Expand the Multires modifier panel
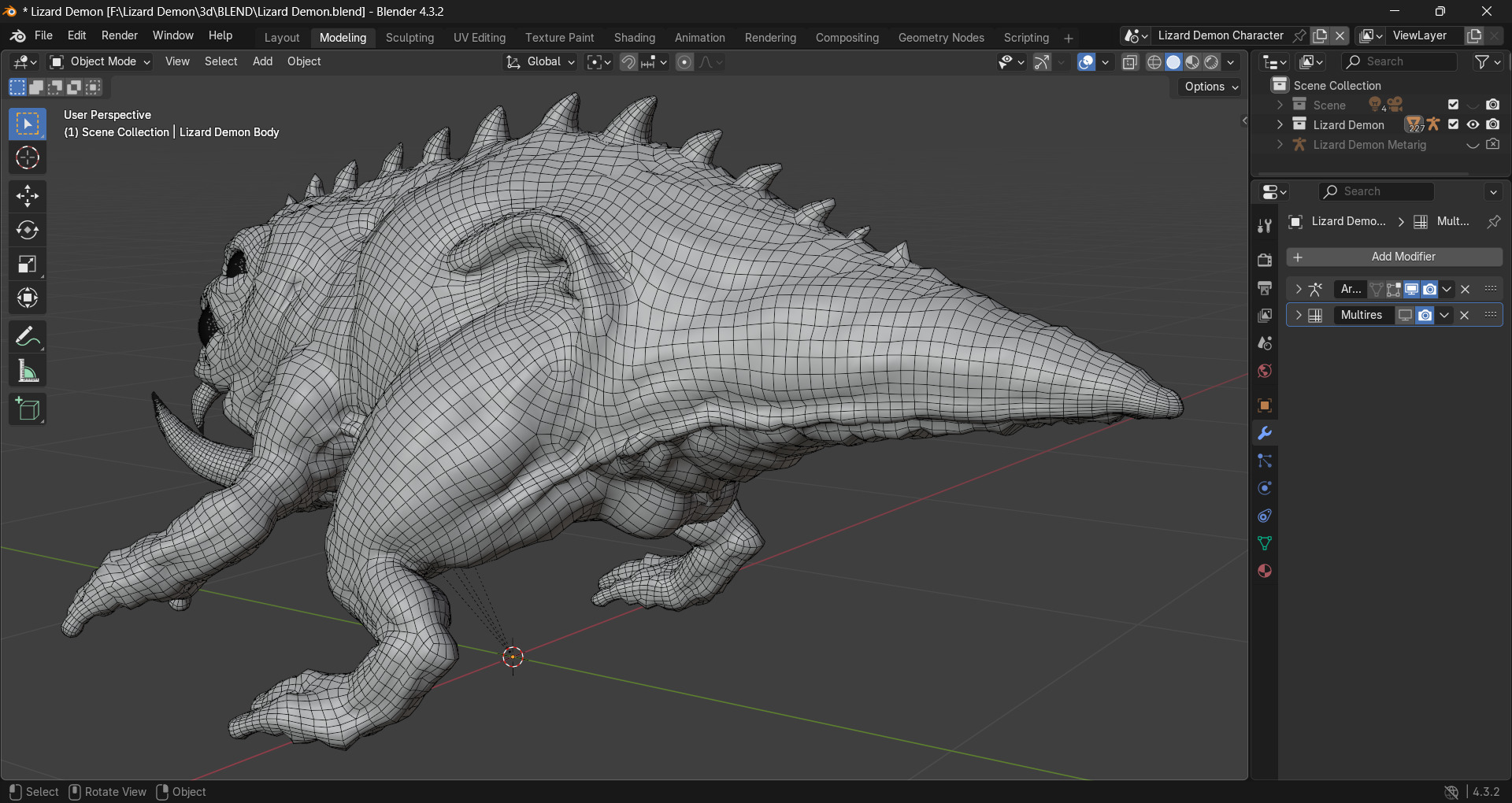 click(x=1299, y=315)
